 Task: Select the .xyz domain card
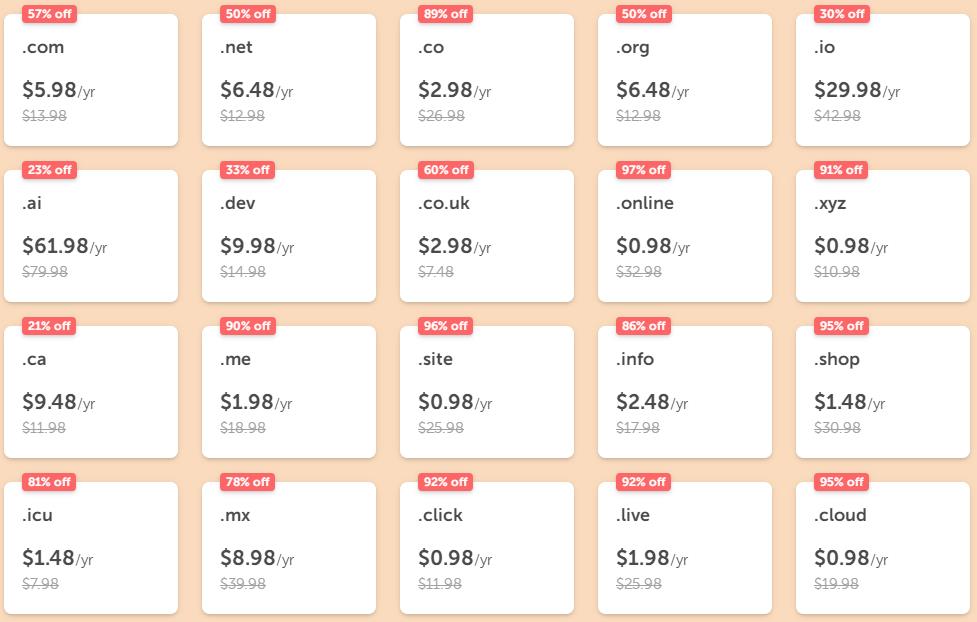[x=883, y=236]
